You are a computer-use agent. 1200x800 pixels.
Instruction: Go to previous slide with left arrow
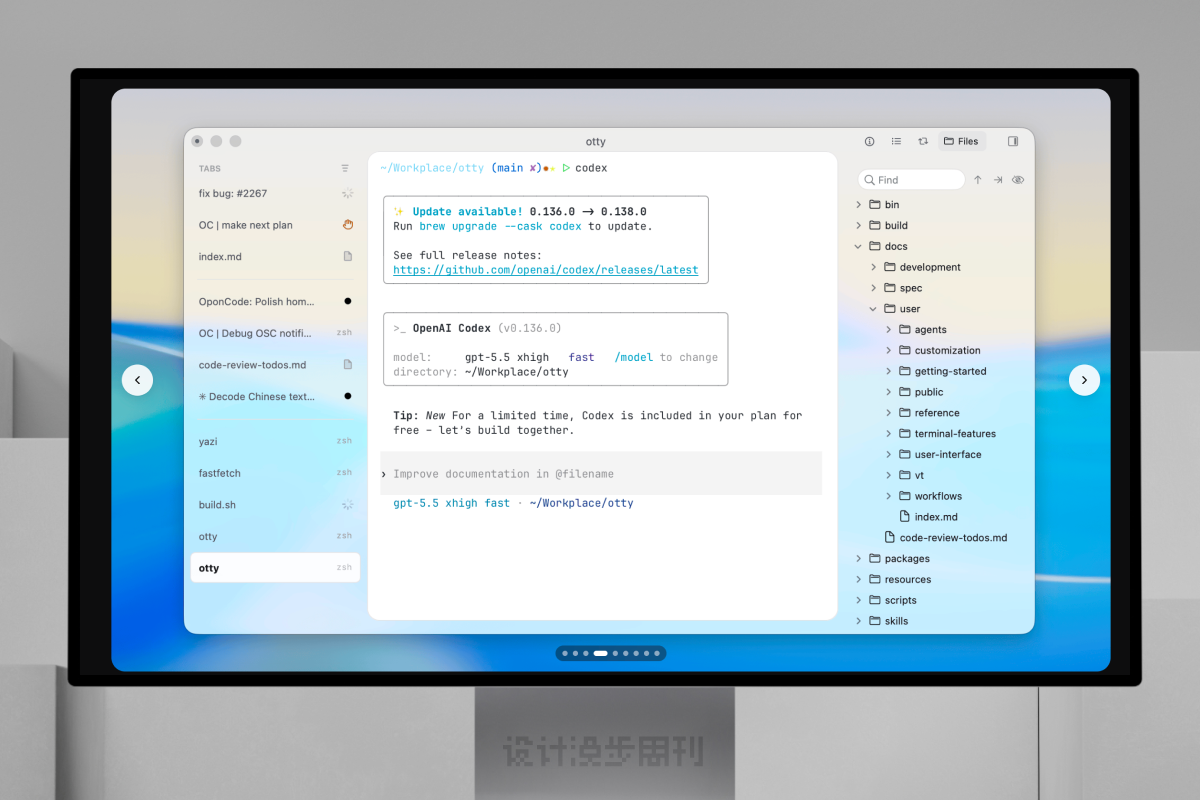pyautogui.click(x=137, y=380)
